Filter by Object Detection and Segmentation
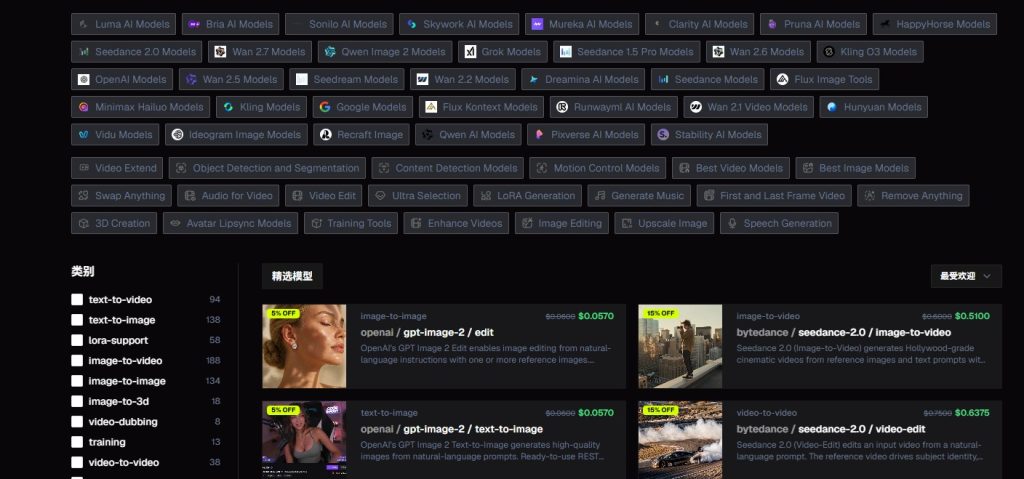 tap(267, 168)
